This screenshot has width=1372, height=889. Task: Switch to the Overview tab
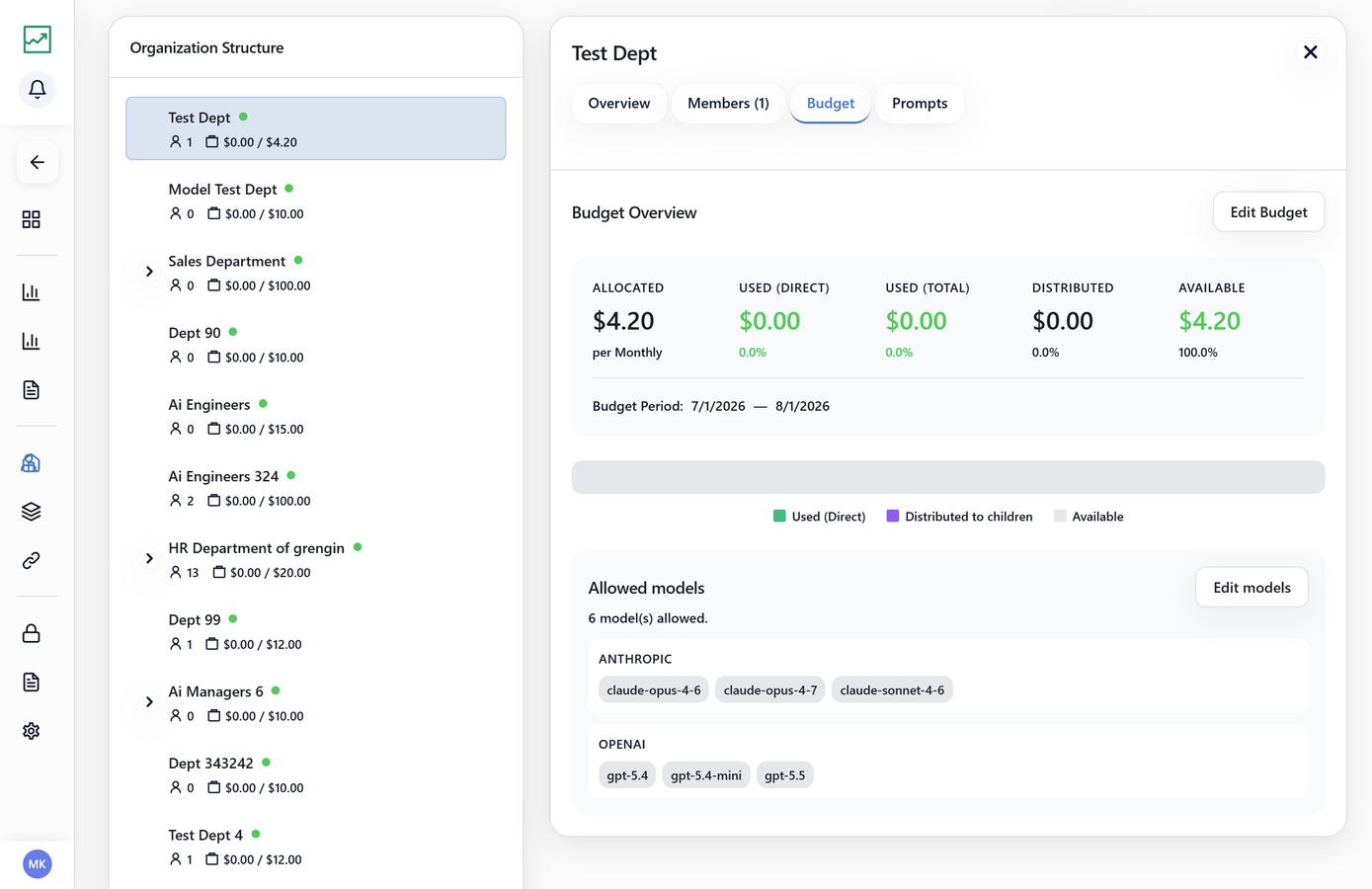click(619, 104)
